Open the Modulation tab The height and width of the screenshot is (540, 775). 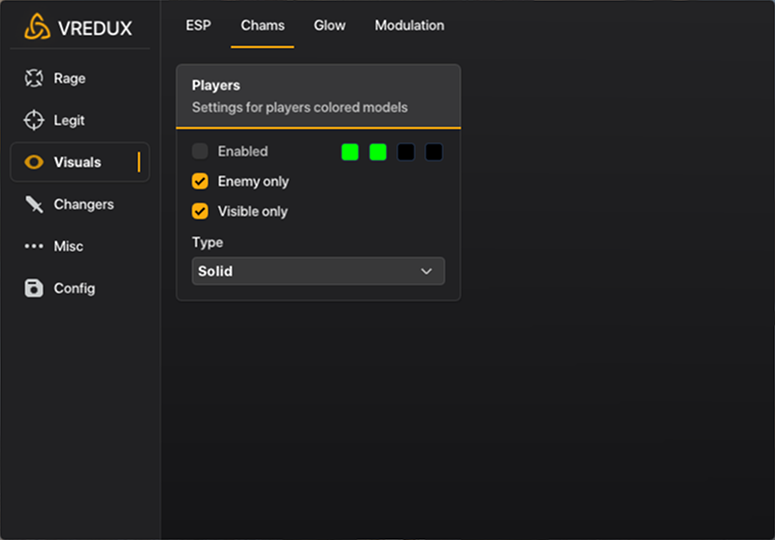409,25
